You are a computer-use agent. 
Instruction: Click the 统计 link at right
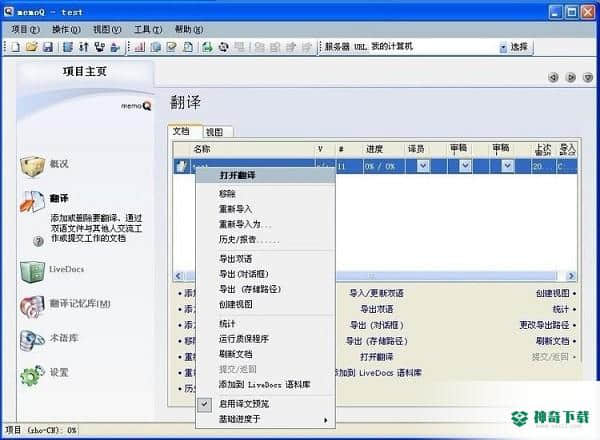pyautogui.click(x=561, y=309)
